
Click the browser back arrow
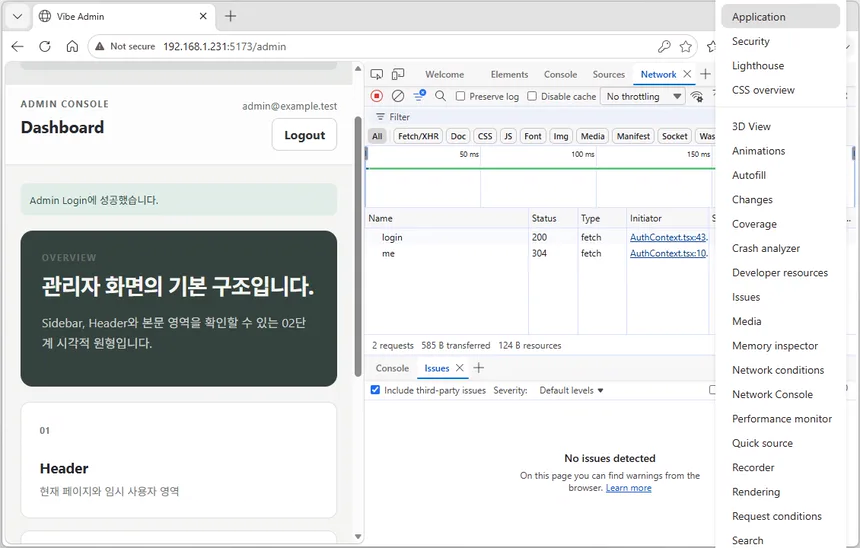tap(18, 47)
